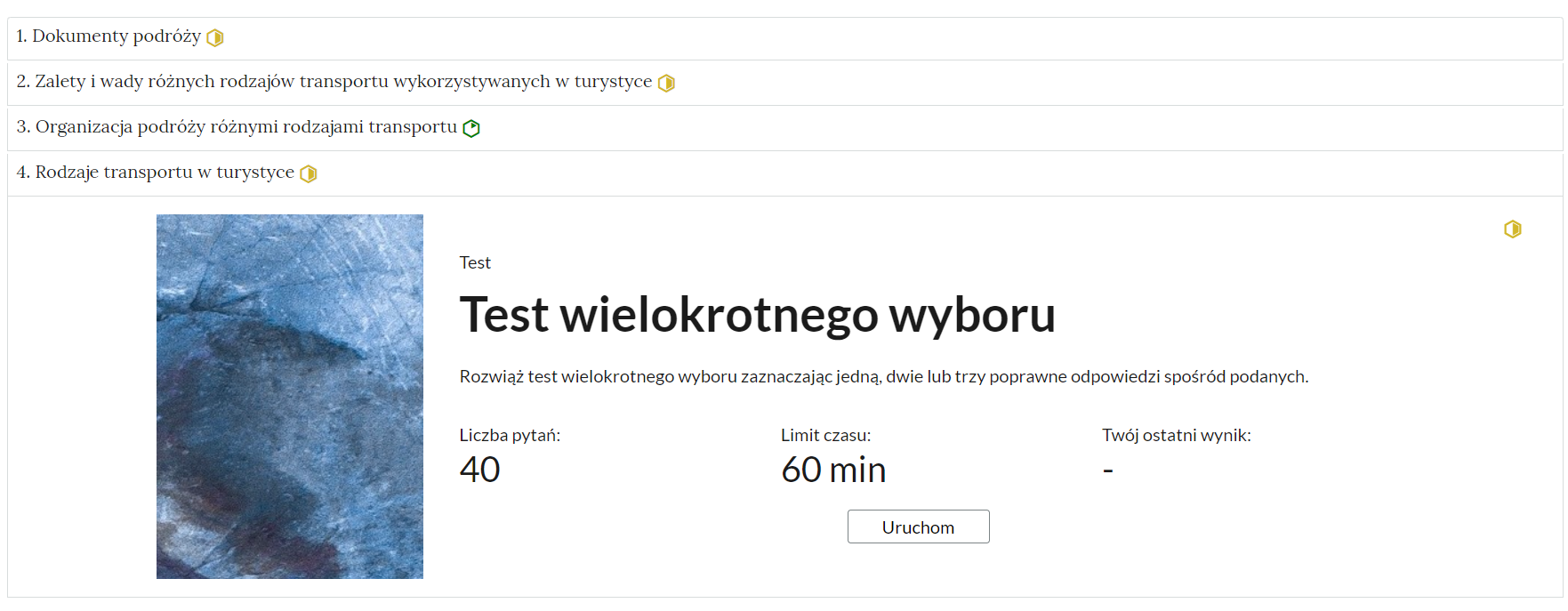Expand section 2. Zalety i wady różnych rodzajów transportu

784,83
